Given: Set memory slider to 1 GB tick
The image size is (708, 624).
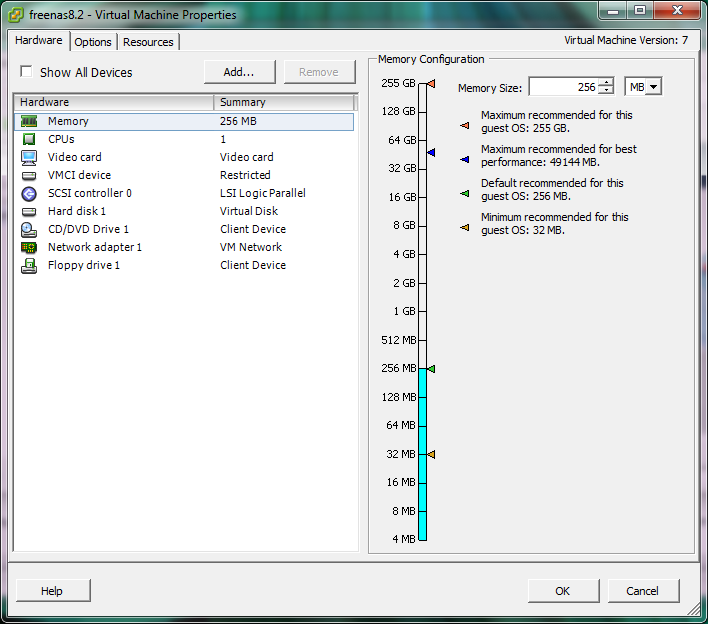Looking at the screenshot, I should [423, 312].
